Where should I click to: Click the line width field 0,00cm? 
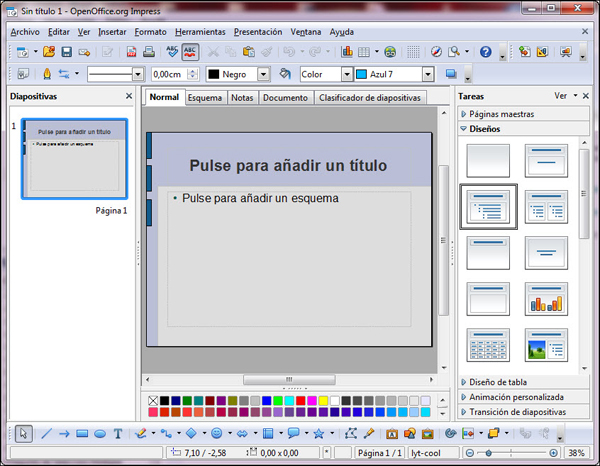pyautogui.click(x=169, y=74)
